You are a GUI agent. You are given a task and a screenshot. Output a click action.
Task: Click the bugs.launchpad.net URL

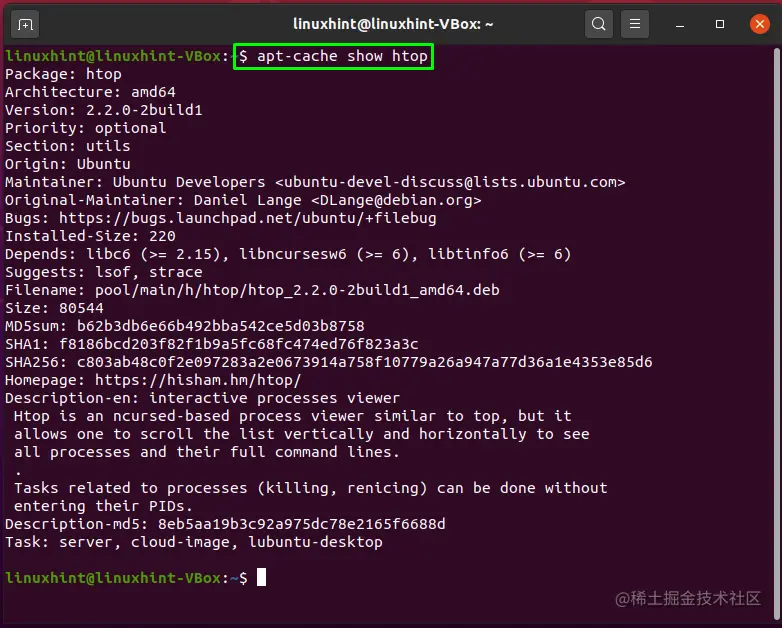point(248,218)
